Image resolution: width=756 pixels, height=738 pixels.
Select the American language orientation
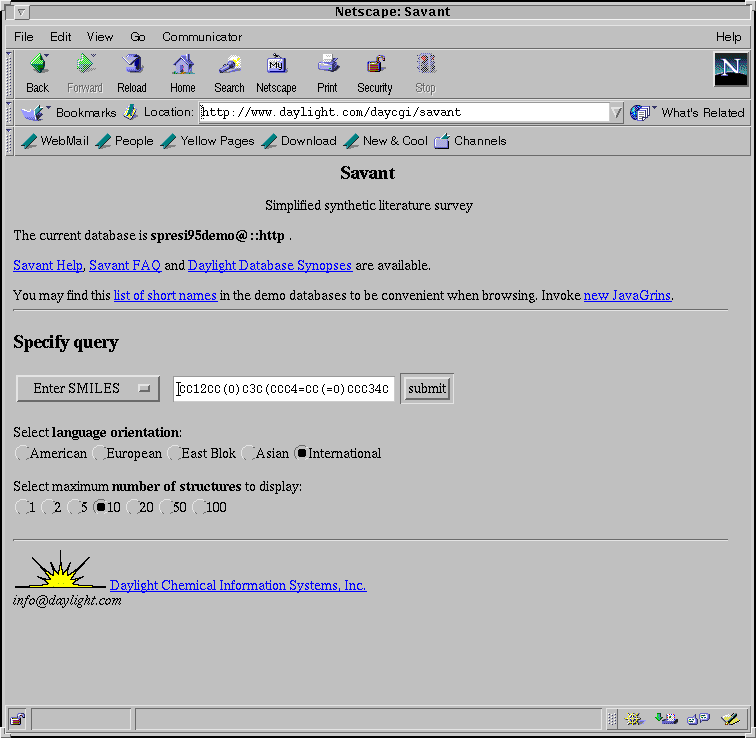coord(22,453)
